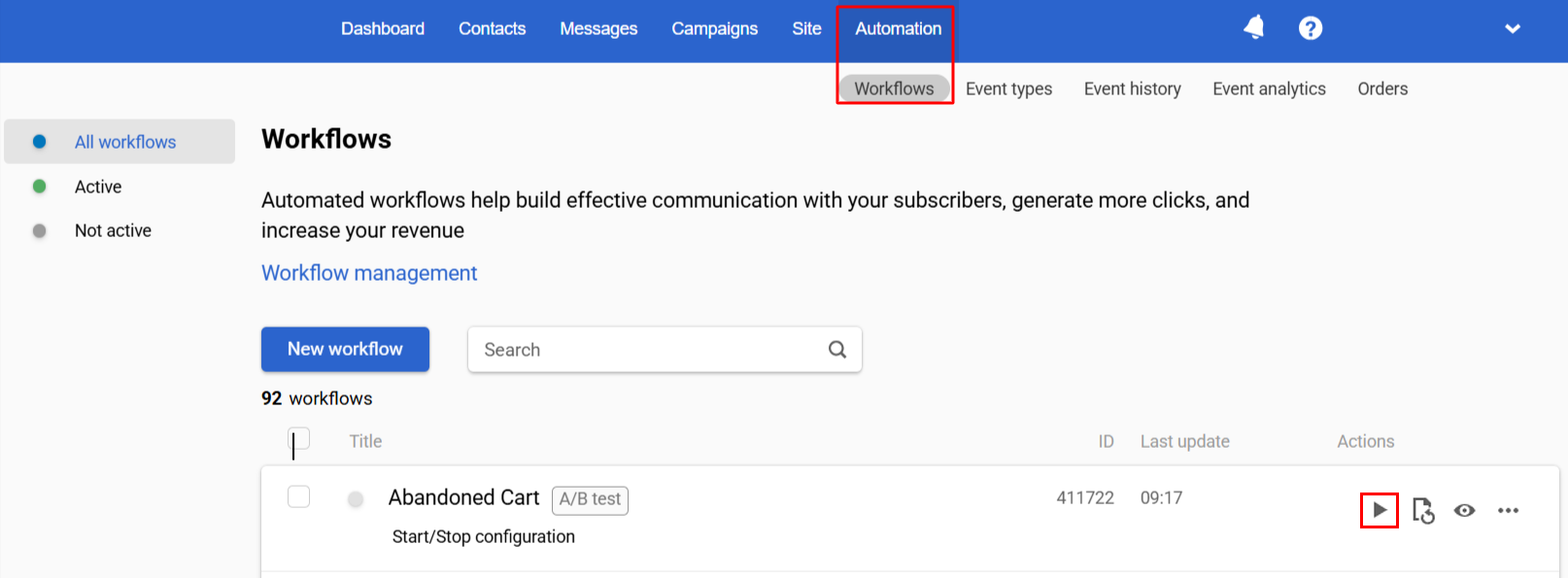
Task: Open the Campaigns tab
Action: [715, 28]
